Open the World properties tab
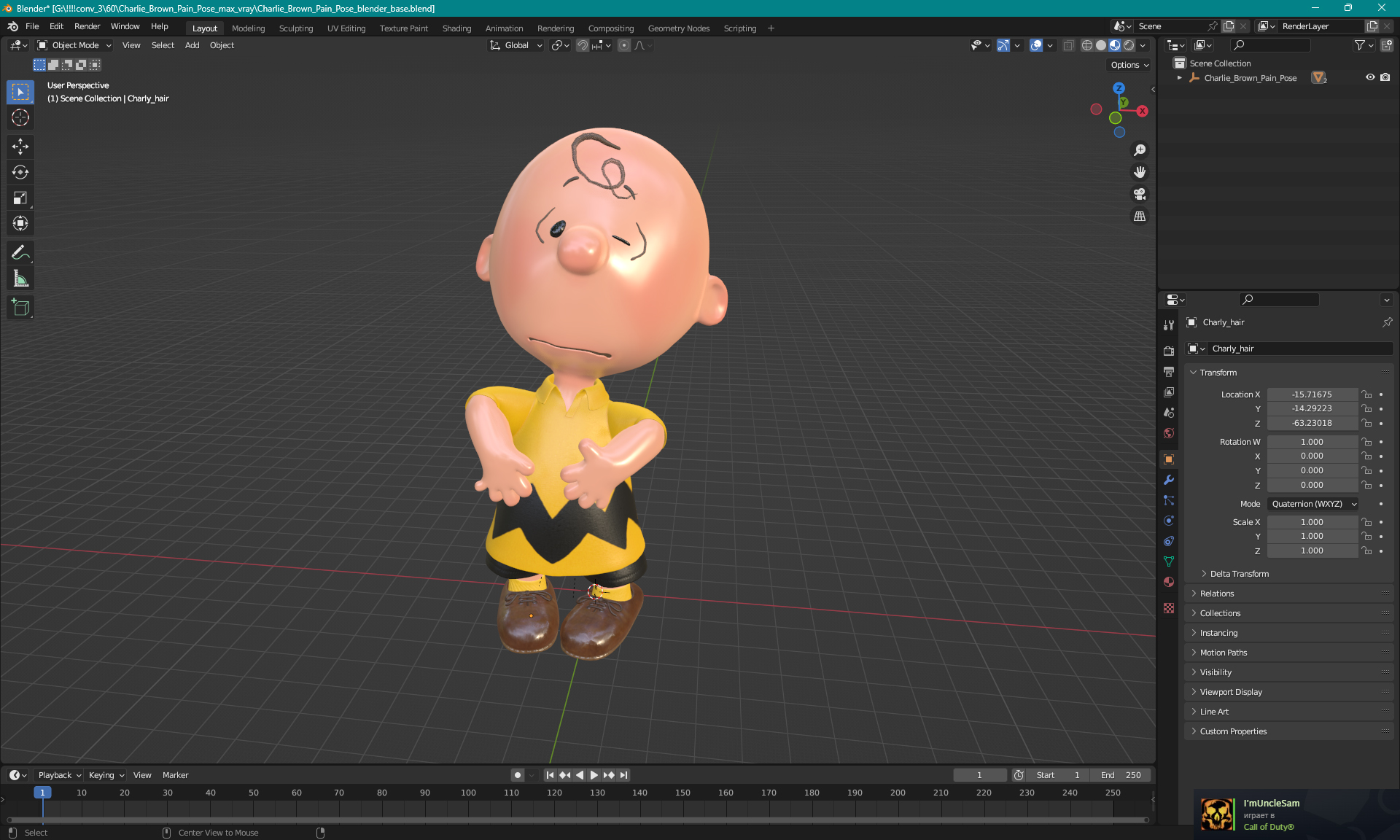Viewport: 1400px width, 840px height. pos(1169,432)
